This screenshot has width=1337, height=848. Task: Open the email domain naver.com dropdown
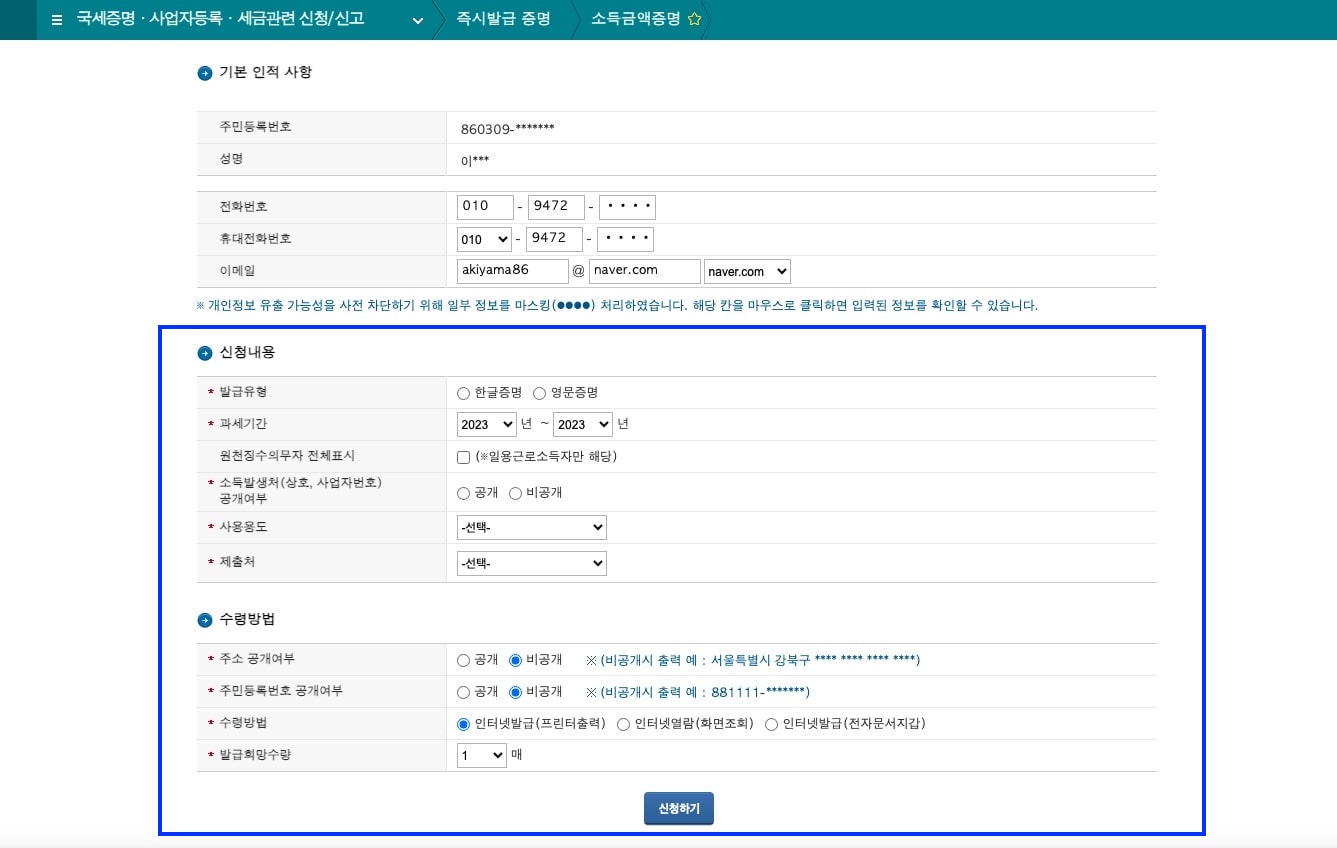pos(747,271)
